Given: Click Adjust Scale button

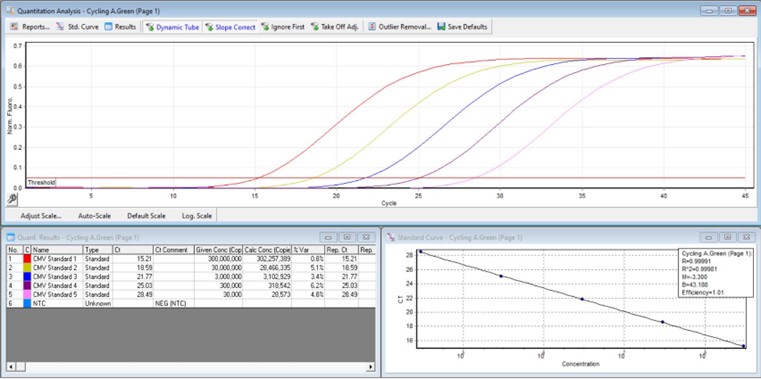Looking at the screenshot, I should tap(41, 215).
